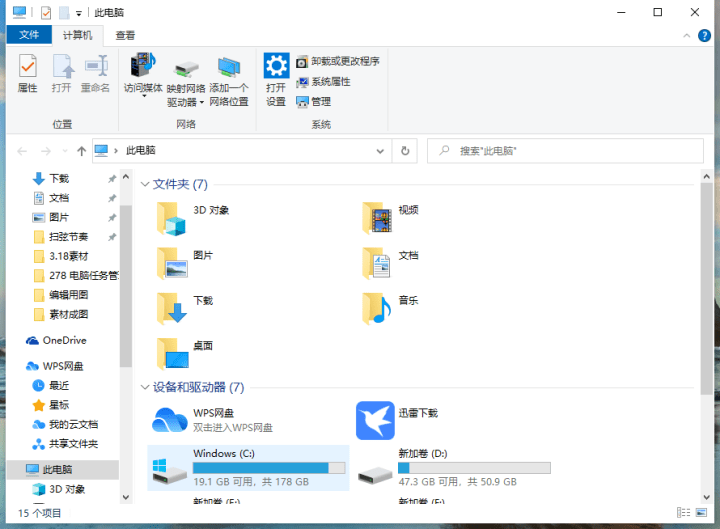
Task: Select the 音乐 folder
Action: point(377,308)
